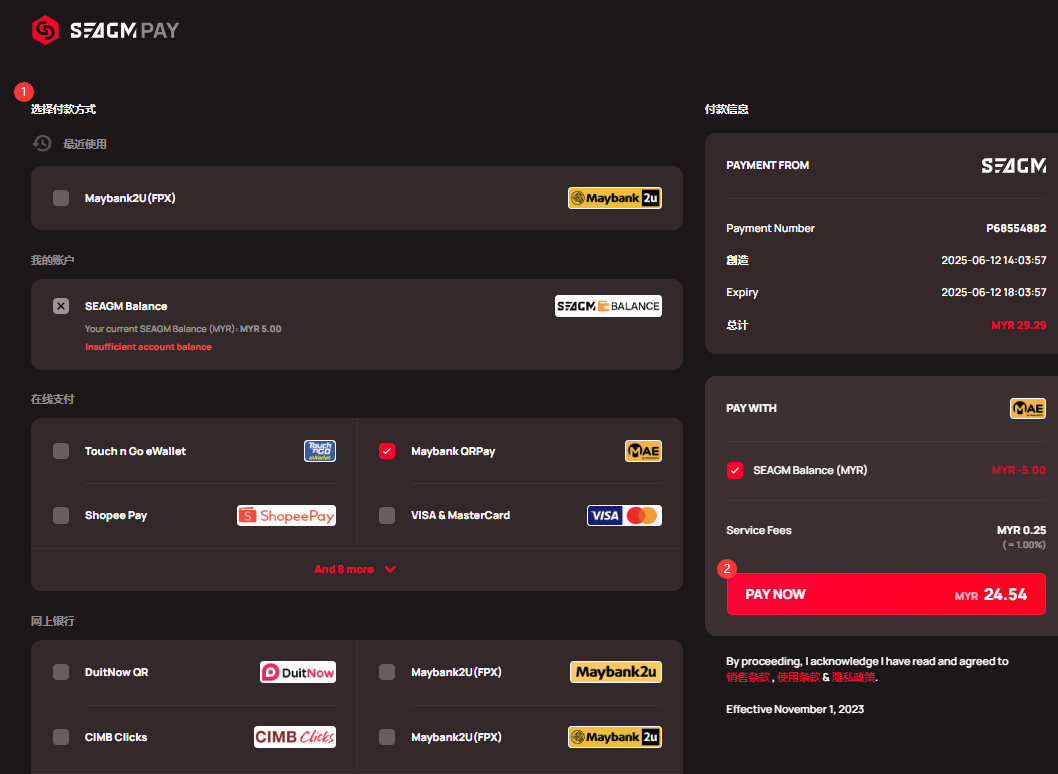
Task: Click the '(≈ 1.00%)' fee rate note
Action: (x=1024, y=545)
